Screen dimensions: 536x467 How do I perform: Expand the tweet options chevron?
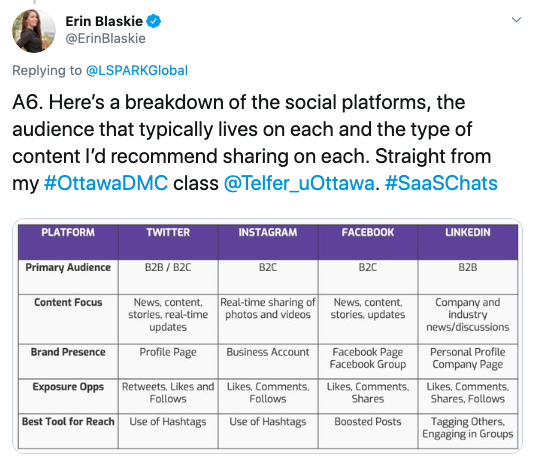tap(516, 20)
